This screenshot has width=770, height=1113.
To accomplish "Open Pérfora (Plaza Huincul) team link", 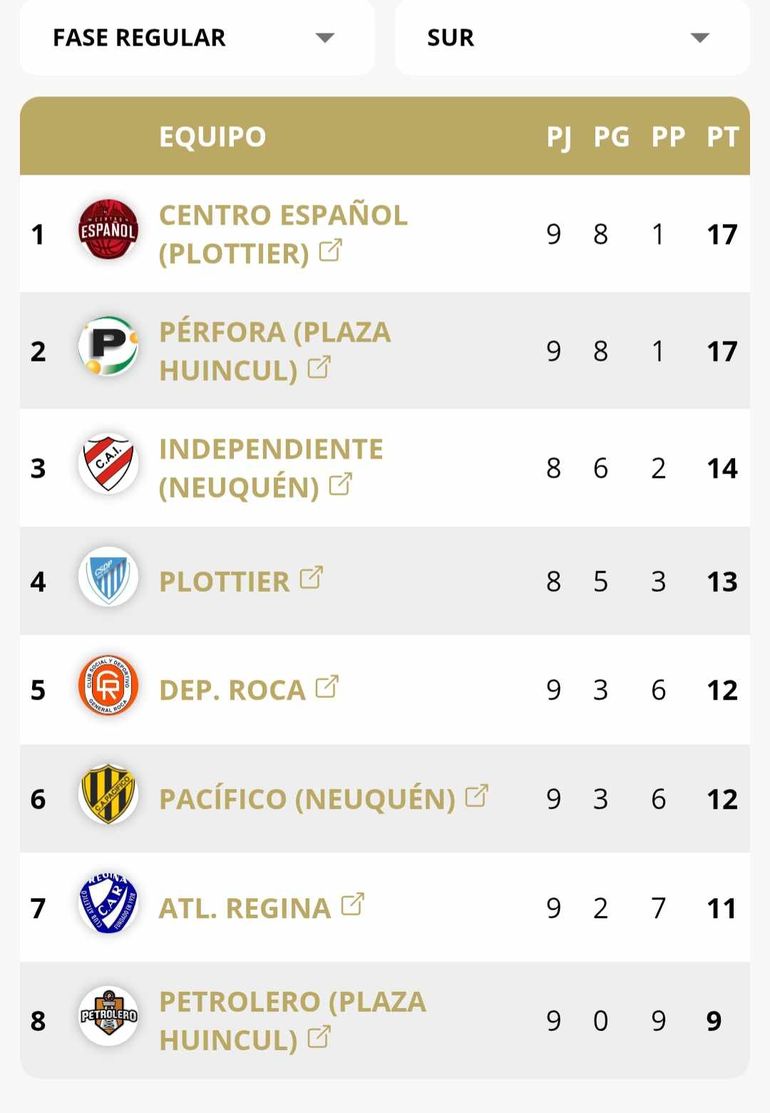I will pyautogui.click(x=274, y=350).
